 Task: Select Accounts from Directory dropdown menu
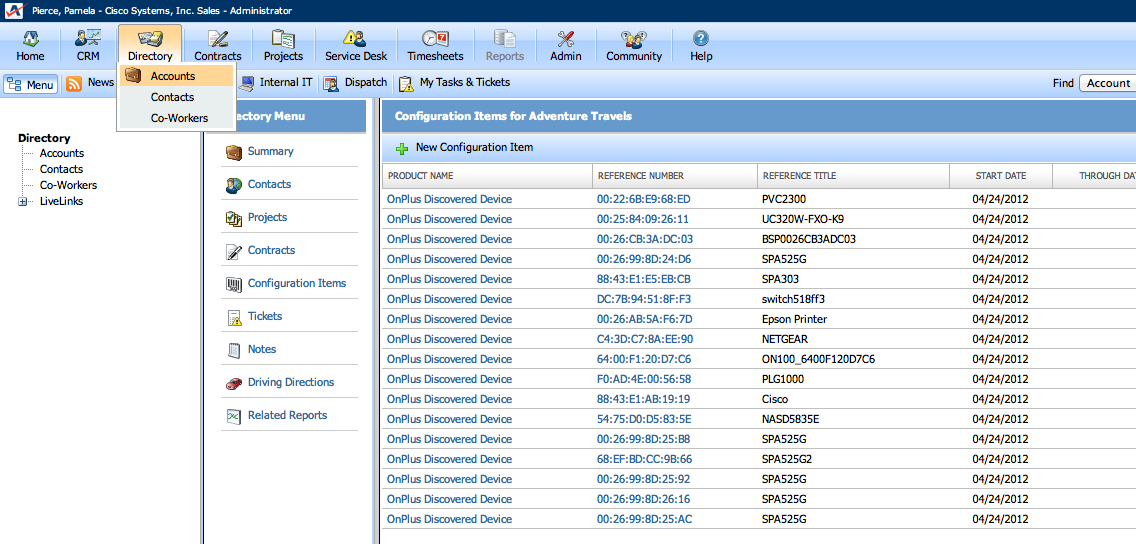178,76
